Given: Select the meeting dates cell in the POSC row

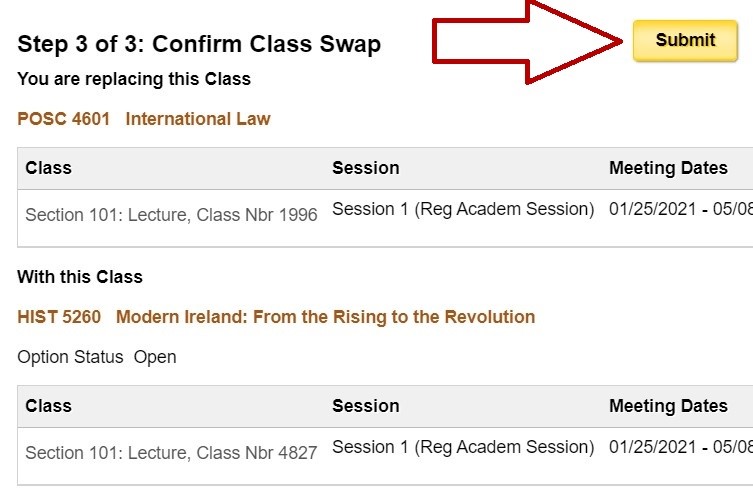Looking at the screenshot, I should point(680,209).
